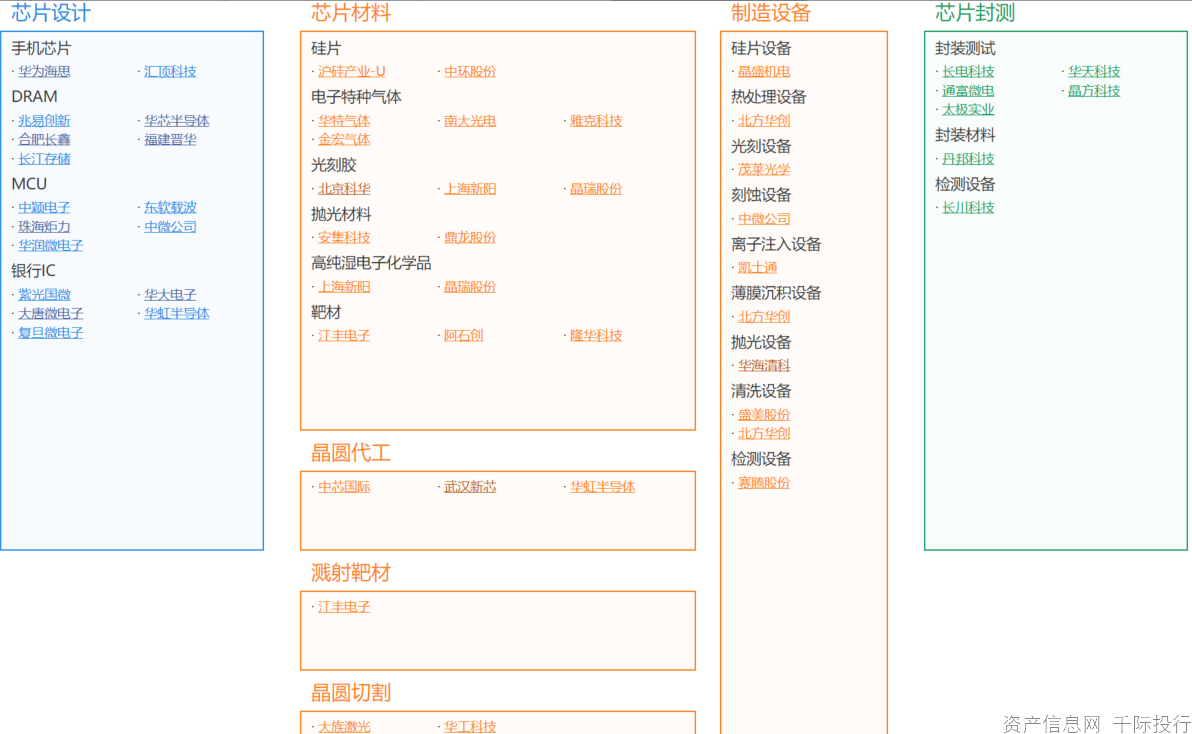Select 盛美股份 under 清洗设备
1192x734 pixels.
coord(764,415)
